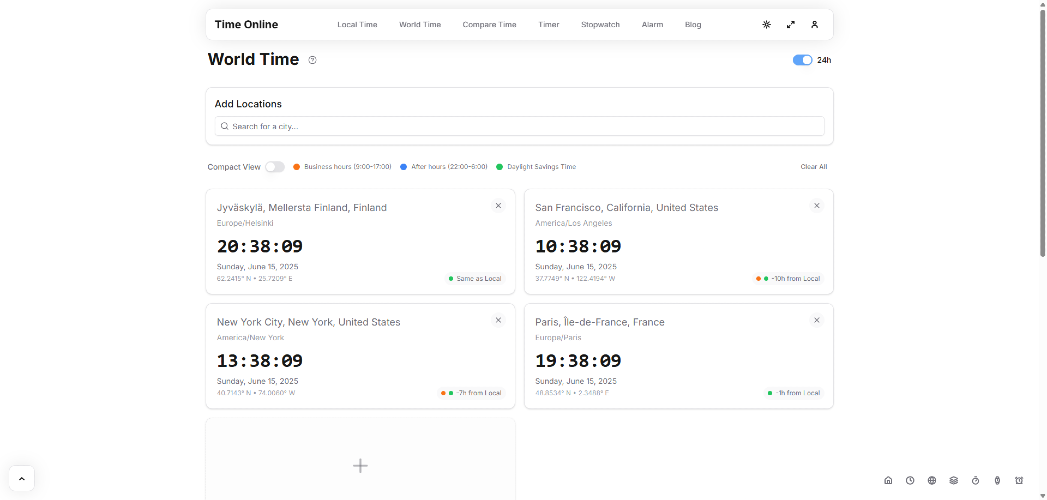The image size is (1047, 500).
Task: Open the alarm clock icon in bottom bar
Action: [1019, 480]
